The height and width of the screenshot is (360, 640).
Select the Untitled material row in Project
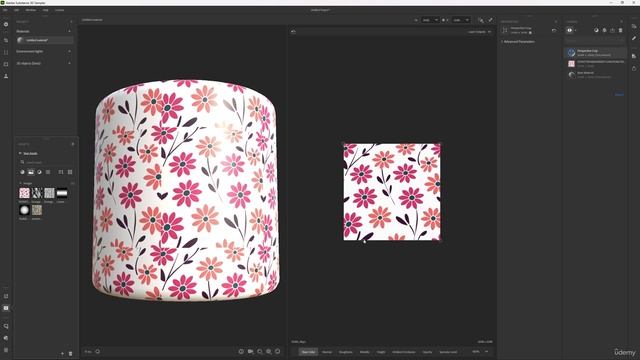coord(45,40)
